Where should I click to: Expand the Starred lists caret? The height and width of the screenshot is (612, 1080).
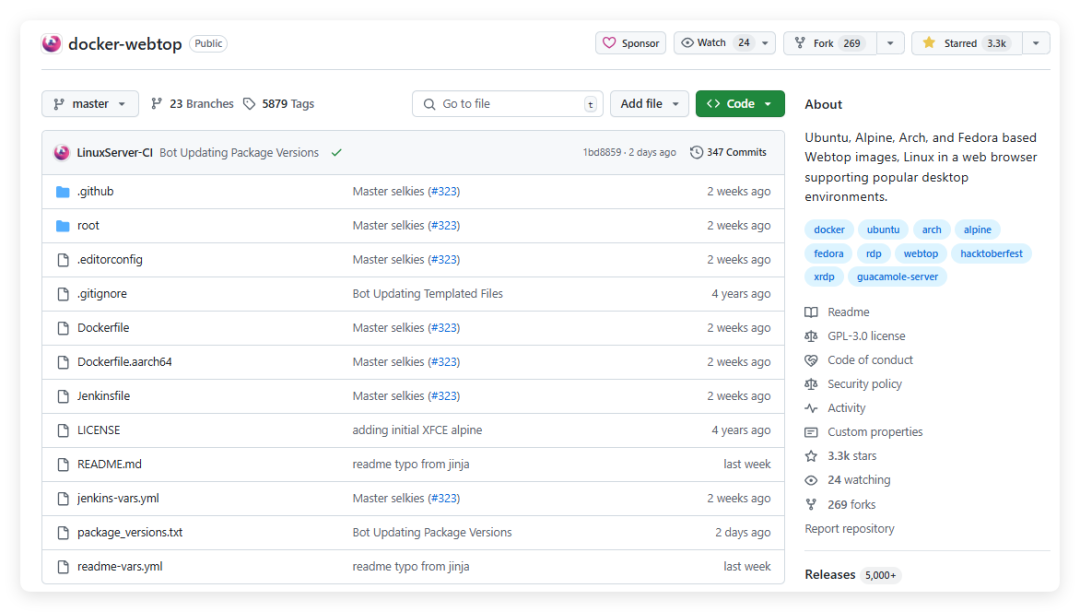1036,43
